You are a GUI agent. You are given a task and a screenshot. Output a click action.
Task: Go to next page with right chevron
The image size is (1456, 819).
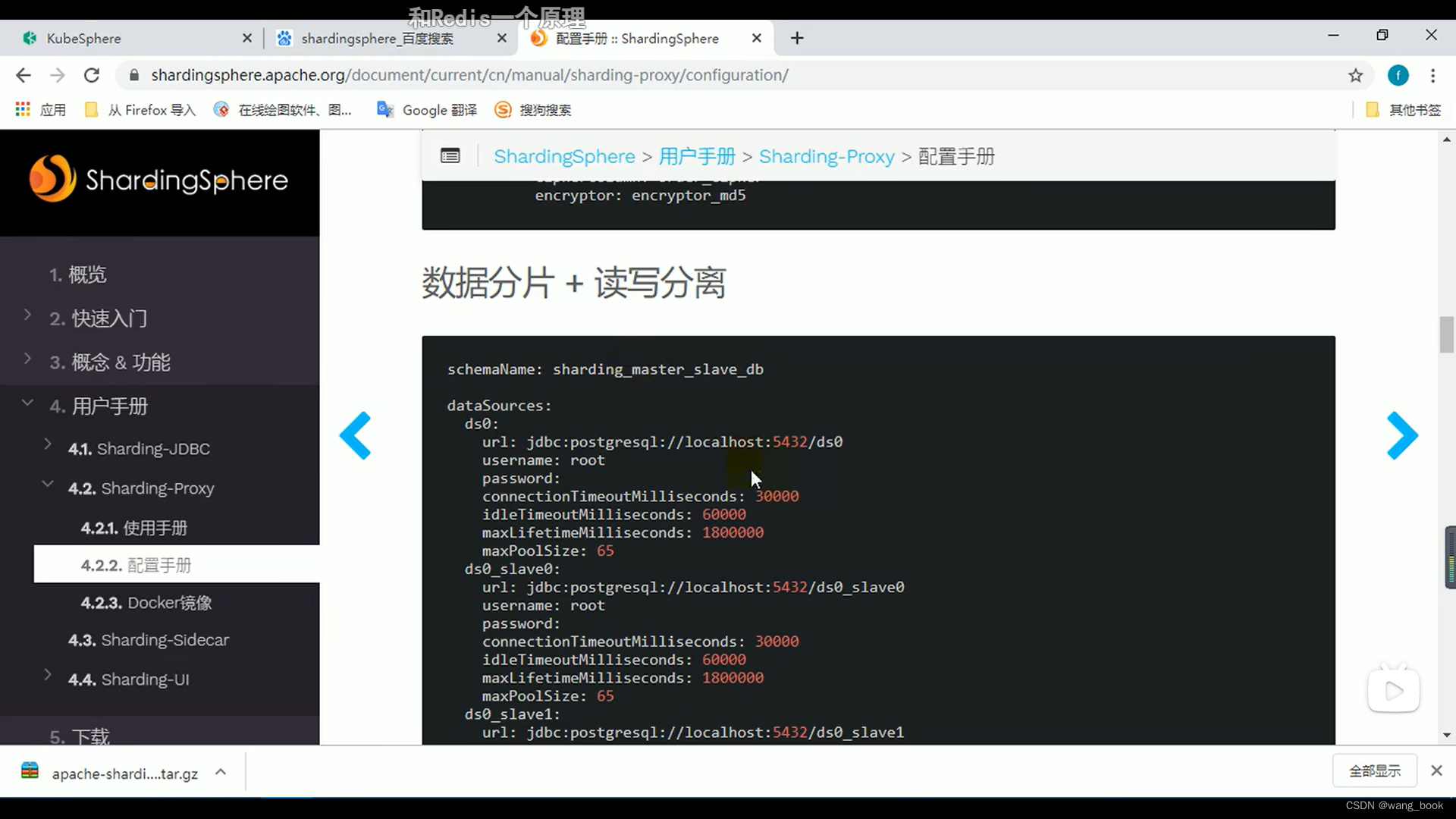tap(1402, 435)
